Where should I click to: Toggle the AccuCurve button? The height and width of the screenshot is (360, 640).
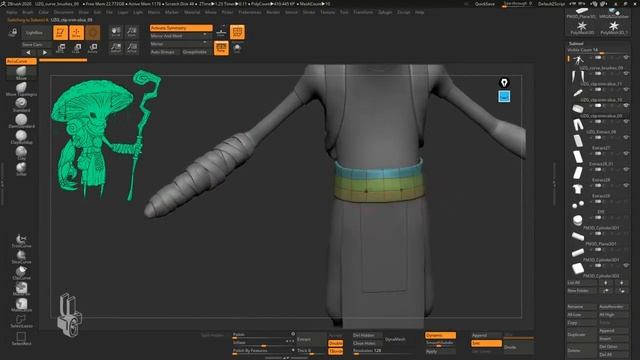pos(21,61)
